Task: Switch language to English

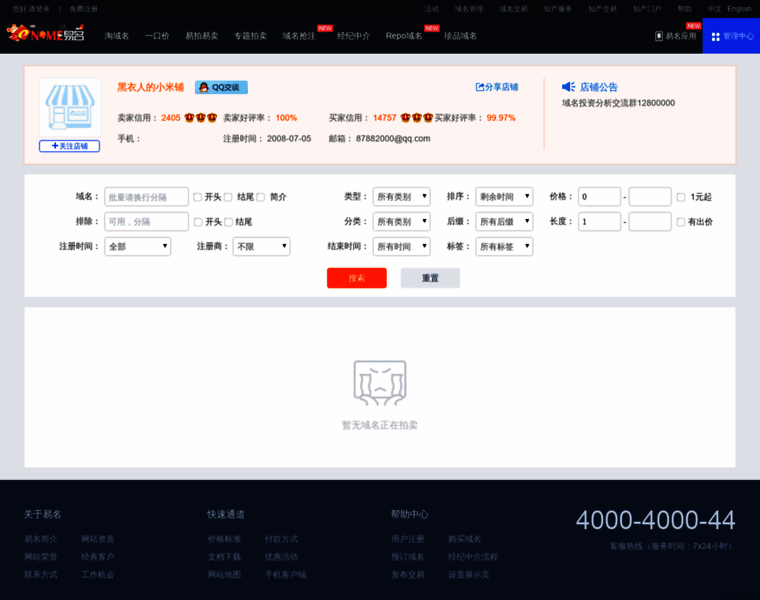Action: [739, 9]
